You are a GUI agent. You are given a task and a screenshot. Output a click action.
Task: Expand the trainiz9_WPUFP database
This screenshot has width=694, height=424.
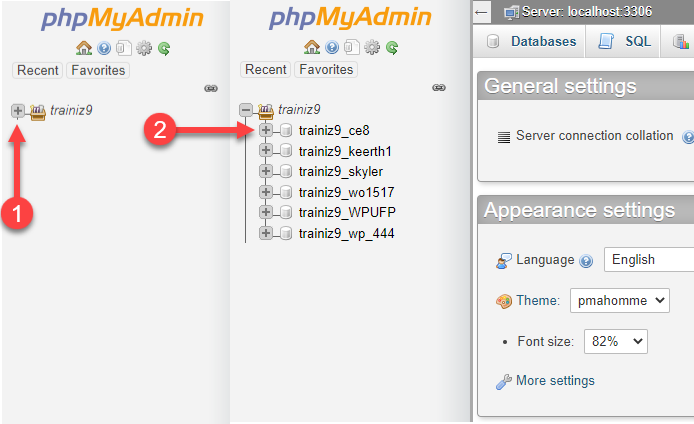(x=266, y=212)
